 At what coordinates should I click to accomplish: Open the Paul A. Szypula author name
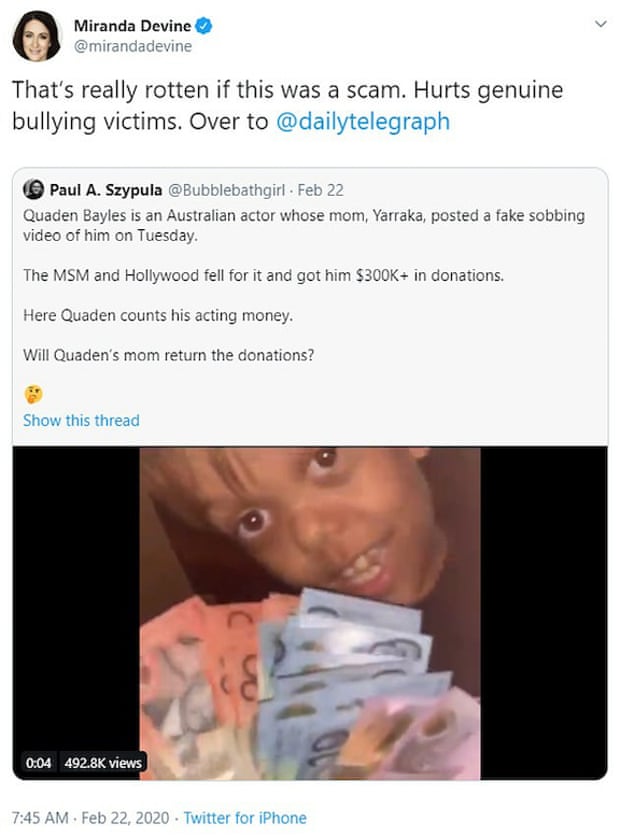coord(106,190)
